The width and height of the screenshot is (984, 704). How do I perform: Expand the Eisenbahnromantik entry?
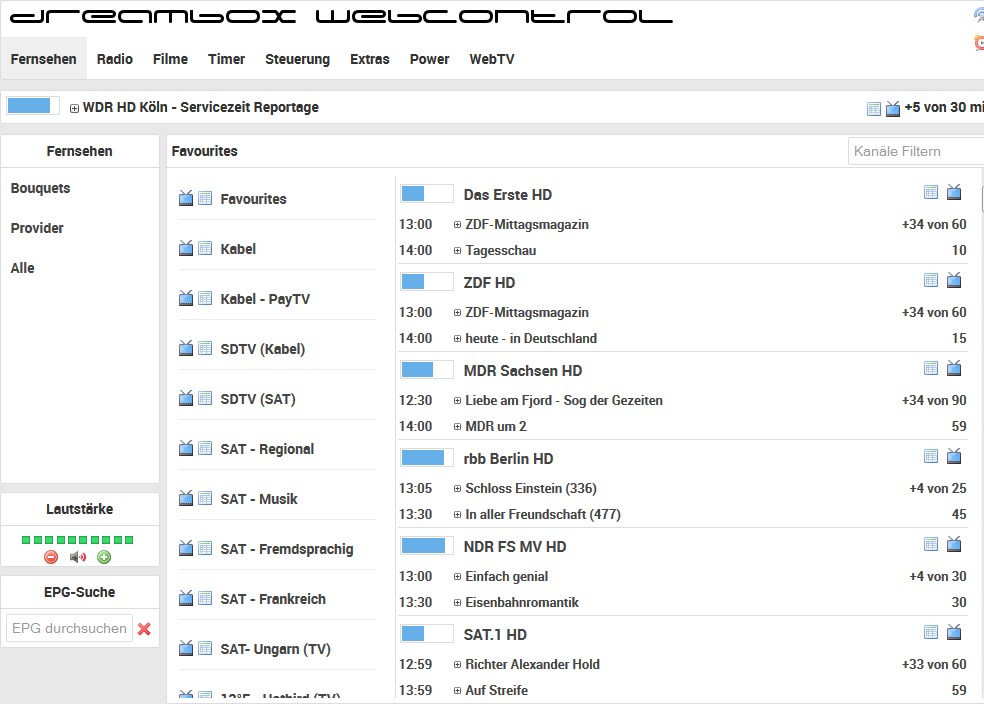click(458, 603)
